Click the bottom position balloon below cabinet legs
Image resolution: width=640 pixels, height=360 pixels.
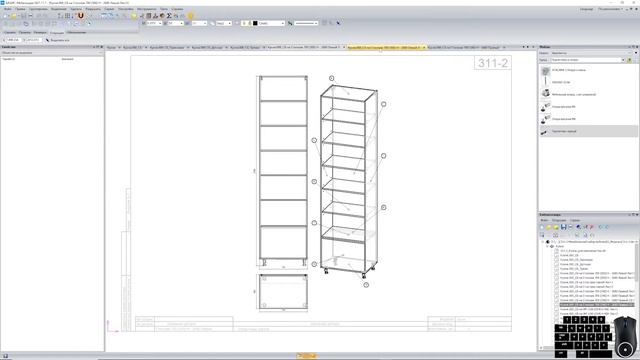pos(366,285)
